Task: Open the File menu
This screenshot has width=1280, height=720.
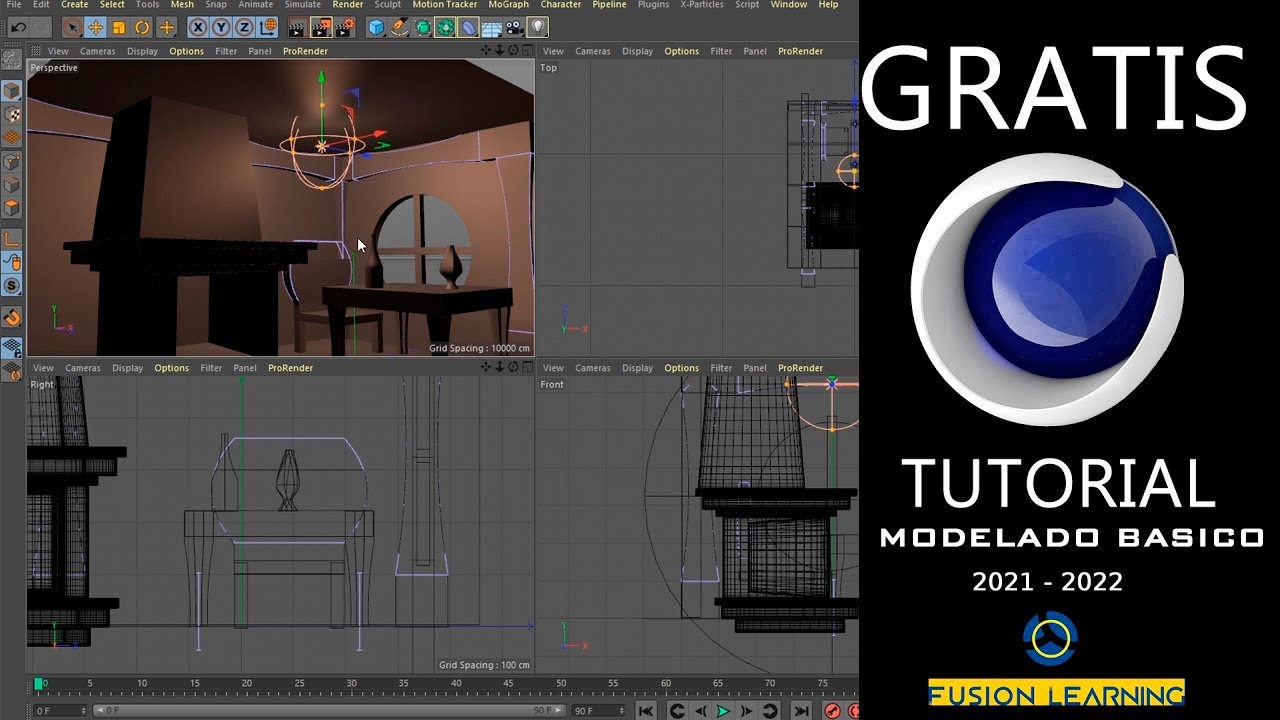Action: [x=13, y=5]
